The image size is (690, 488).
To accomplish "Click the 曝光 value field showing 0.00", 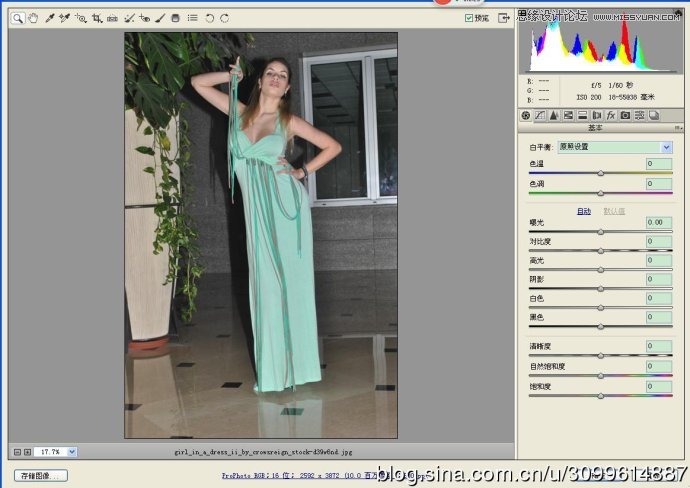I will [x=659, y=223].
